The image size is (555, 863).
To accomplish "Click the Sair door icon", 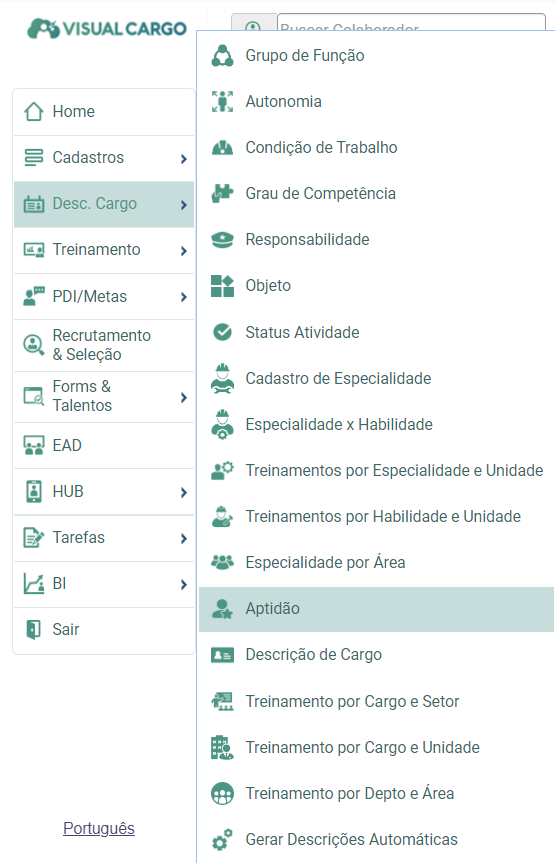I will (34, 630).
